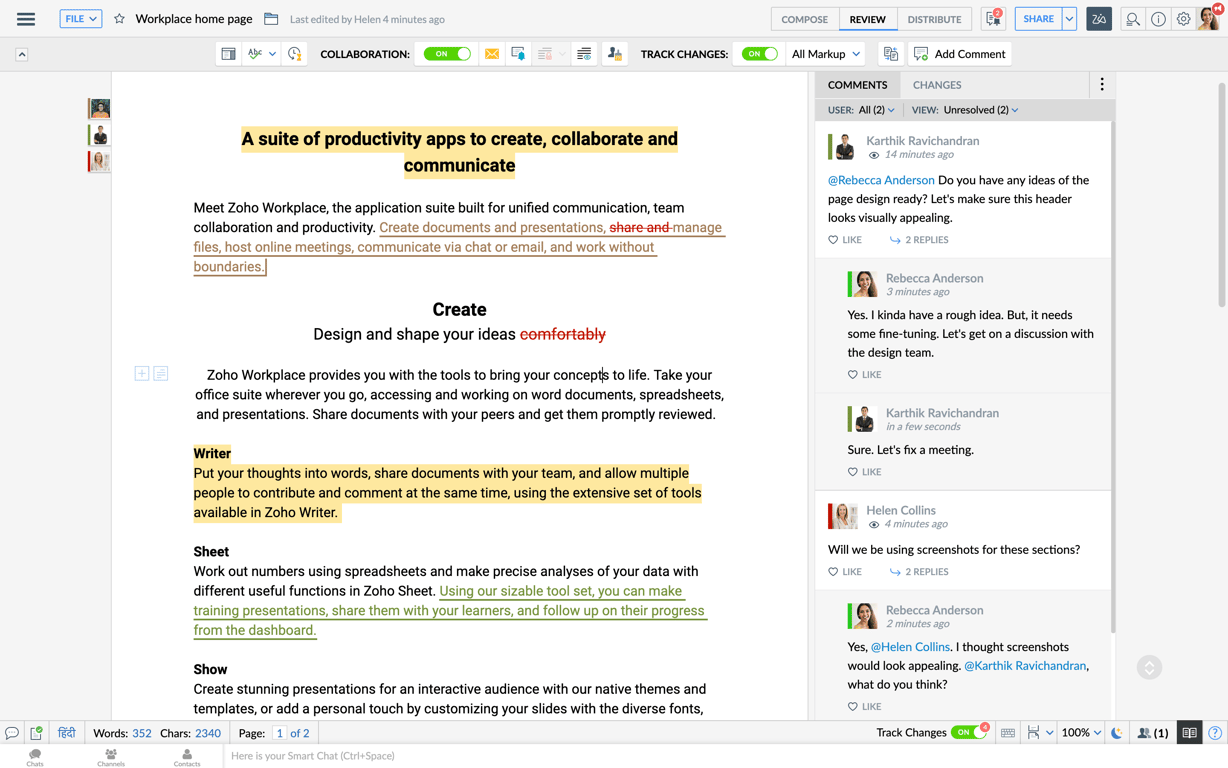Collapse toolbar with the up chevron
Image resolution: width=1228 pixels, height=768 pixels.
click(22, 54)
